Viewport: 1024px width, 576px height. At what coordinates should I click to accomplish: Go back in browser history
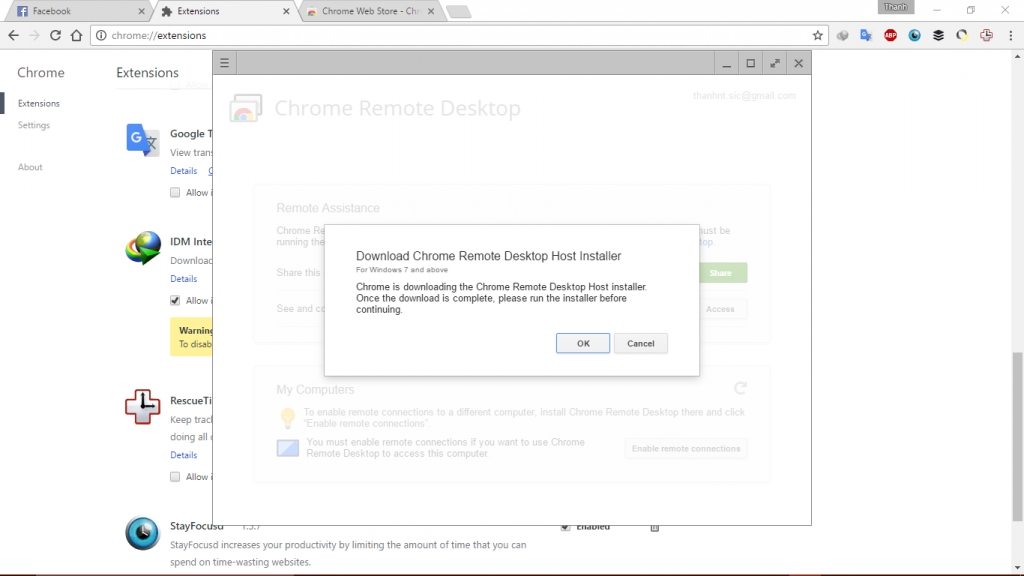coord(14,35)
